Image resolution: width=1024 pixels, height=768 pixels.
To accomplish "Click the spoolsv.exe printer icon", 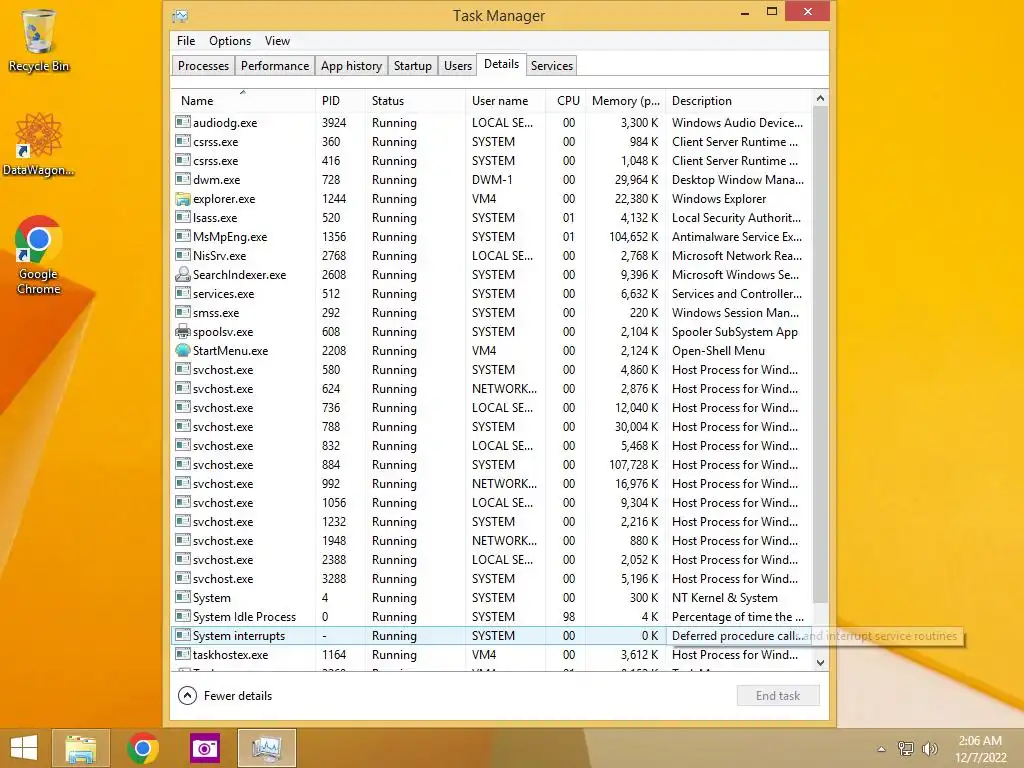I will [183, 331].
